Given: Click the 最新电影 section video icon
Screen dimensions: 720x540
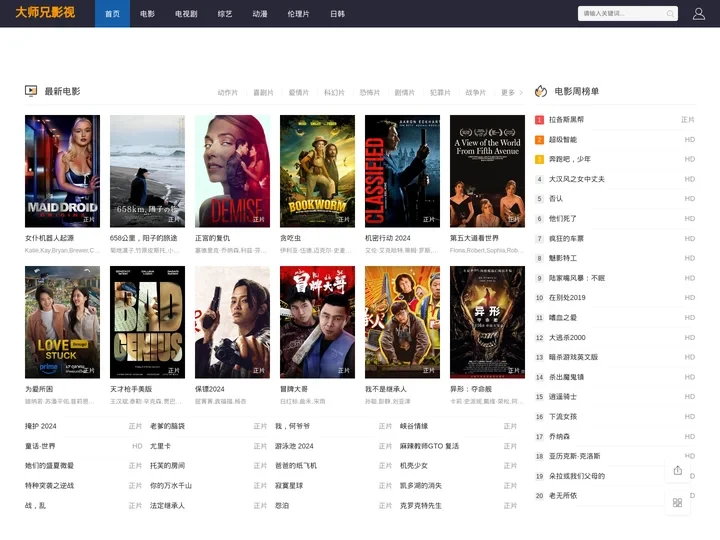Looking at the screenshot, I should [x=31, y=91].
